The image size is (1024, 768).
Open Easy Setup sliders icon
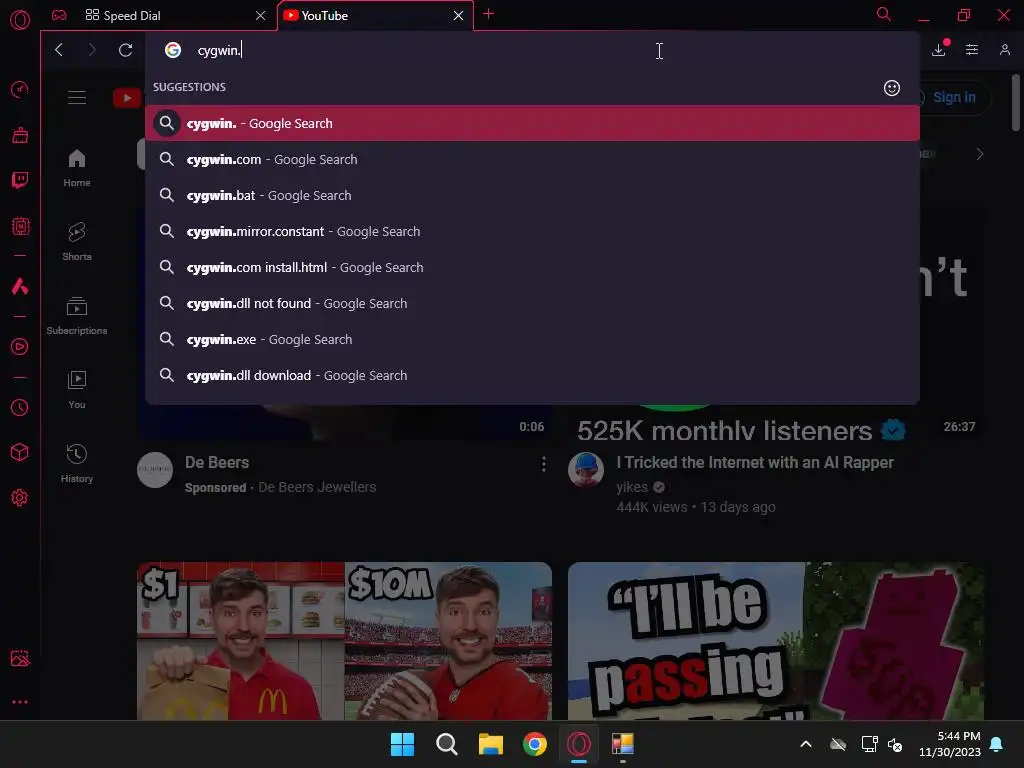click(972, 50)
